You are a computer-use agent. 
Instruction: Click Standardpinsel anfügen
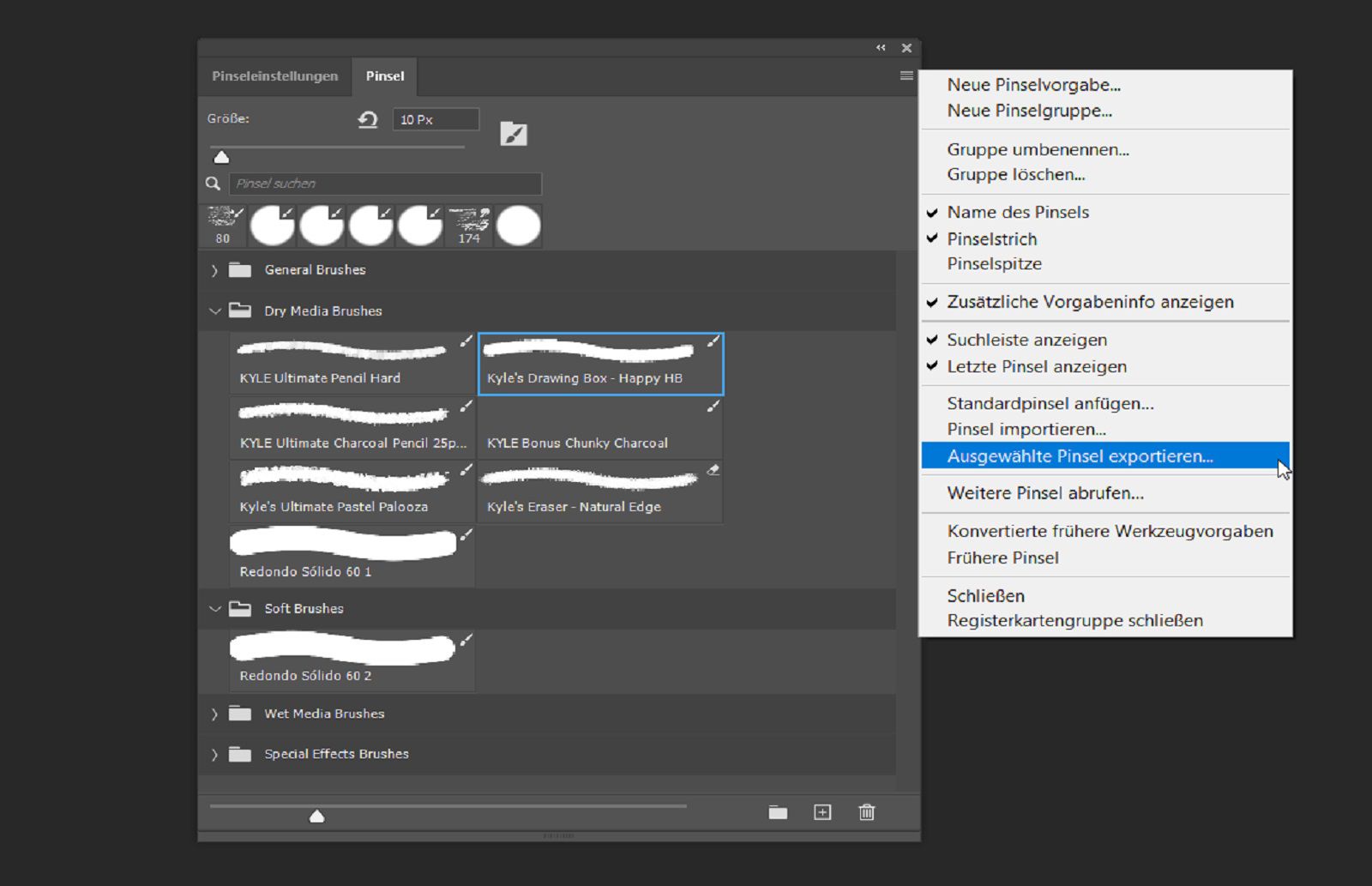(1050, 403)
